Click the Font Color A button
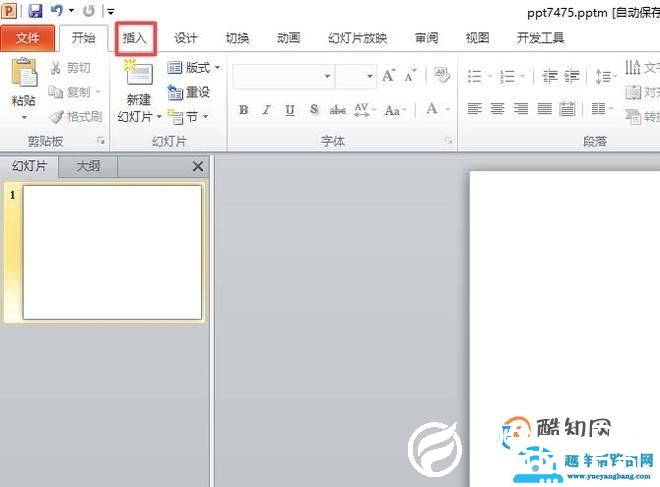660x487 pixels. pos(432,109)
